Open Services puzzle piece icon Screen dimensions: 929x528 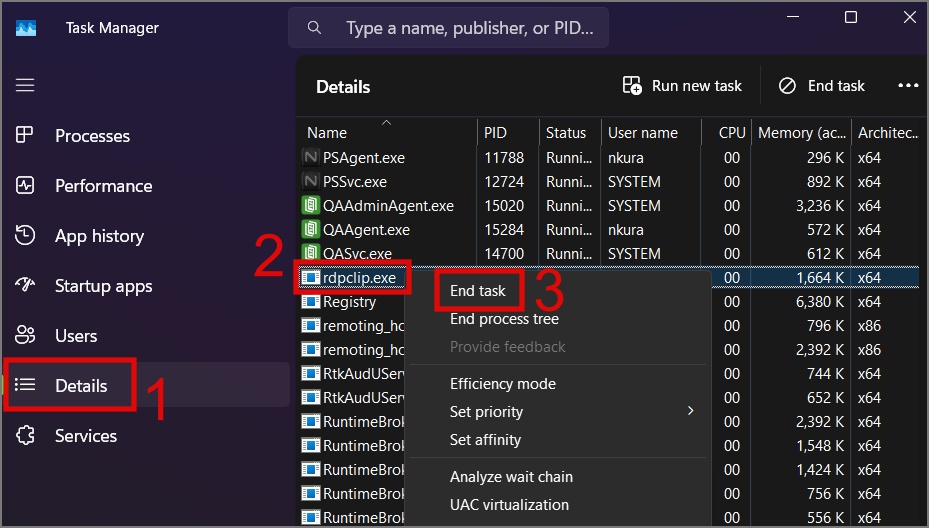[x=25, y=436]
